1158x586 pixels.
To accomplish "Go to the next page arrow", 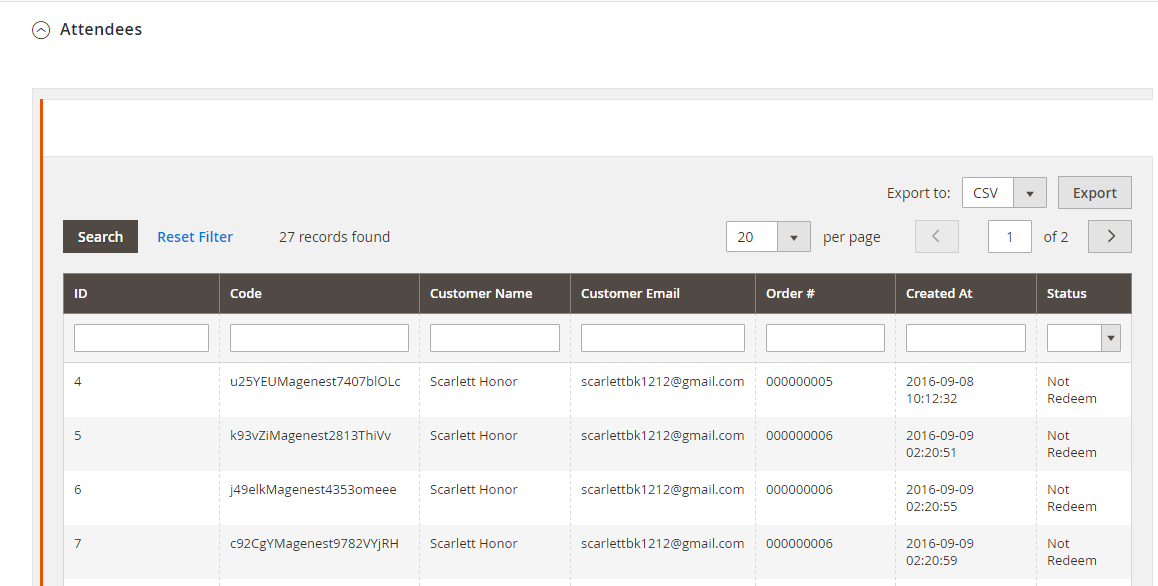I will 1110,236.
